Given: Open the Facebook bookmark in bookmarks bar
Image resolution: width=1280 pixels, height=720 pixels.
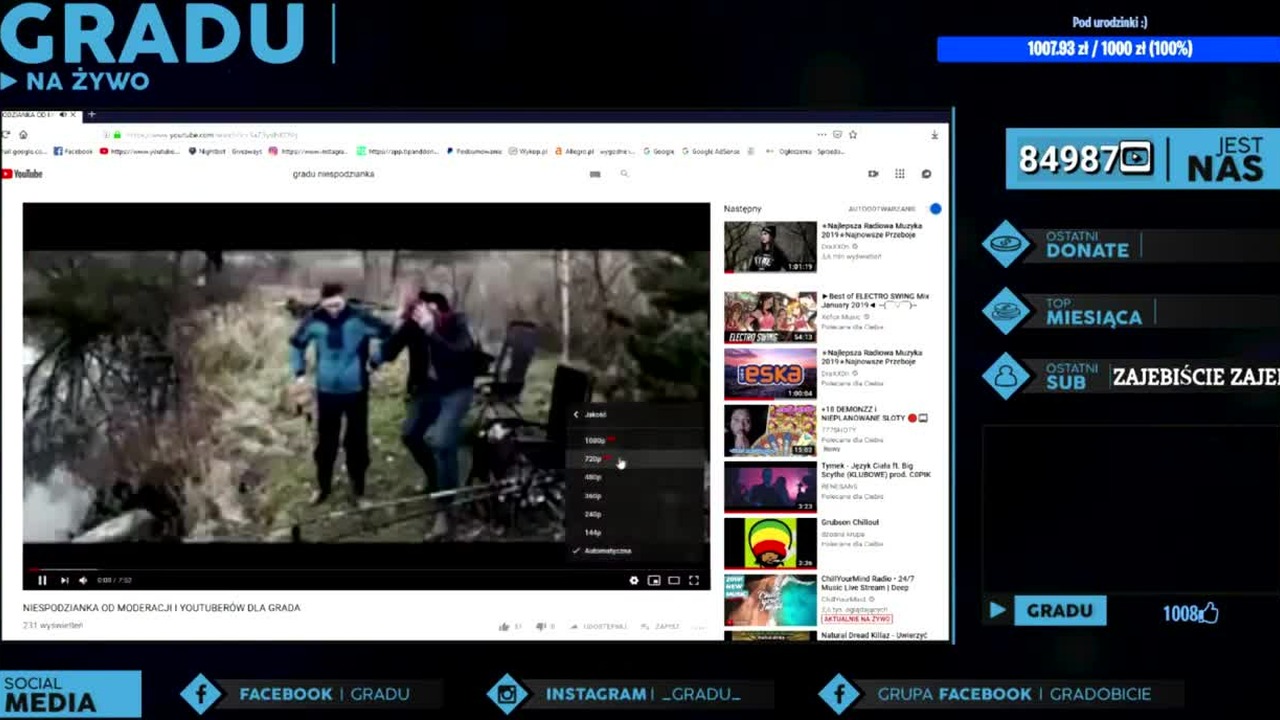Looking at the screenshot, I should pyautogui.click(x=73, y=152).
